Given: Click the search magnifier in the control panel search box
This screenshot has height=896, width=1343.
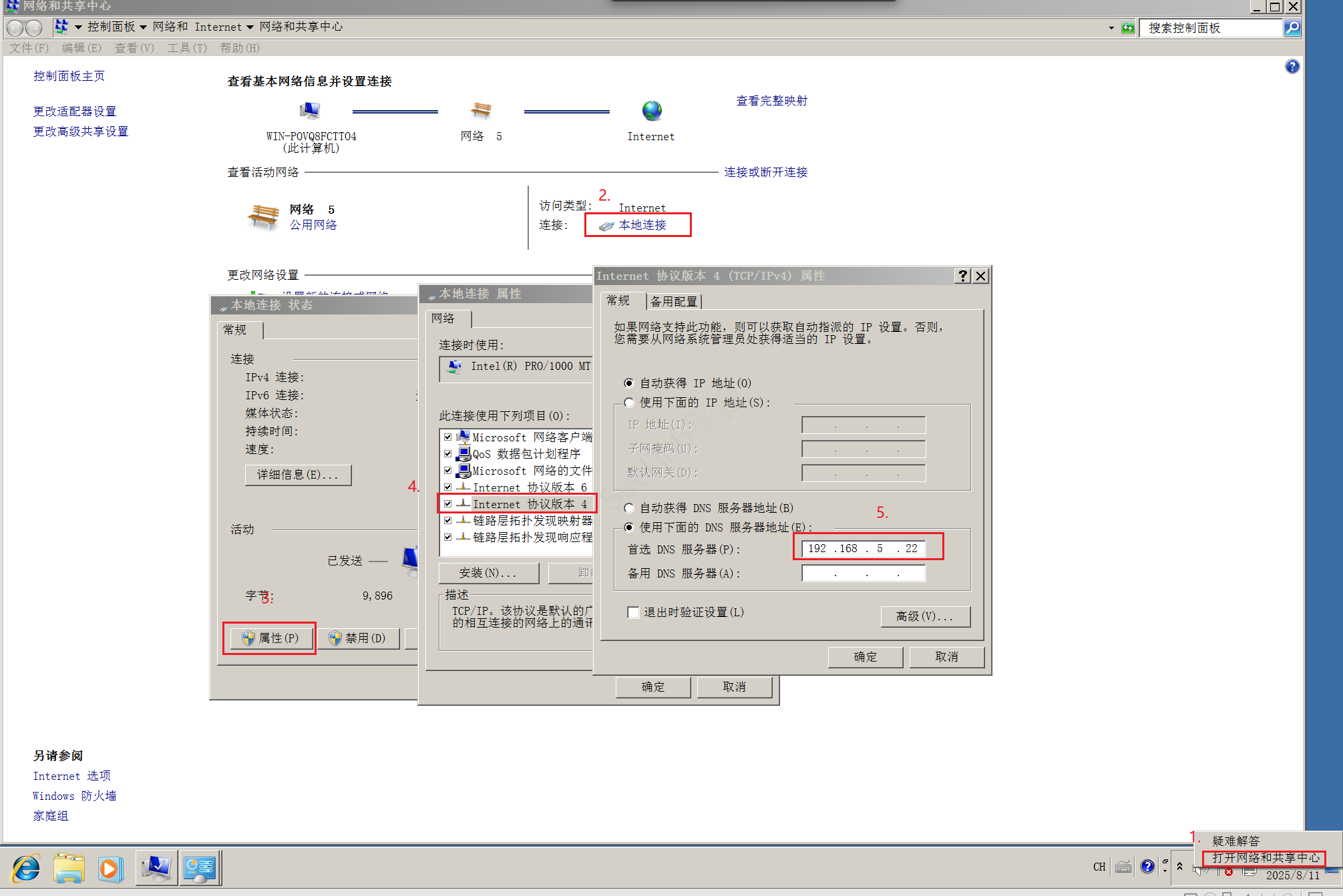Looking at the screenshot, I should [1293, 27].
